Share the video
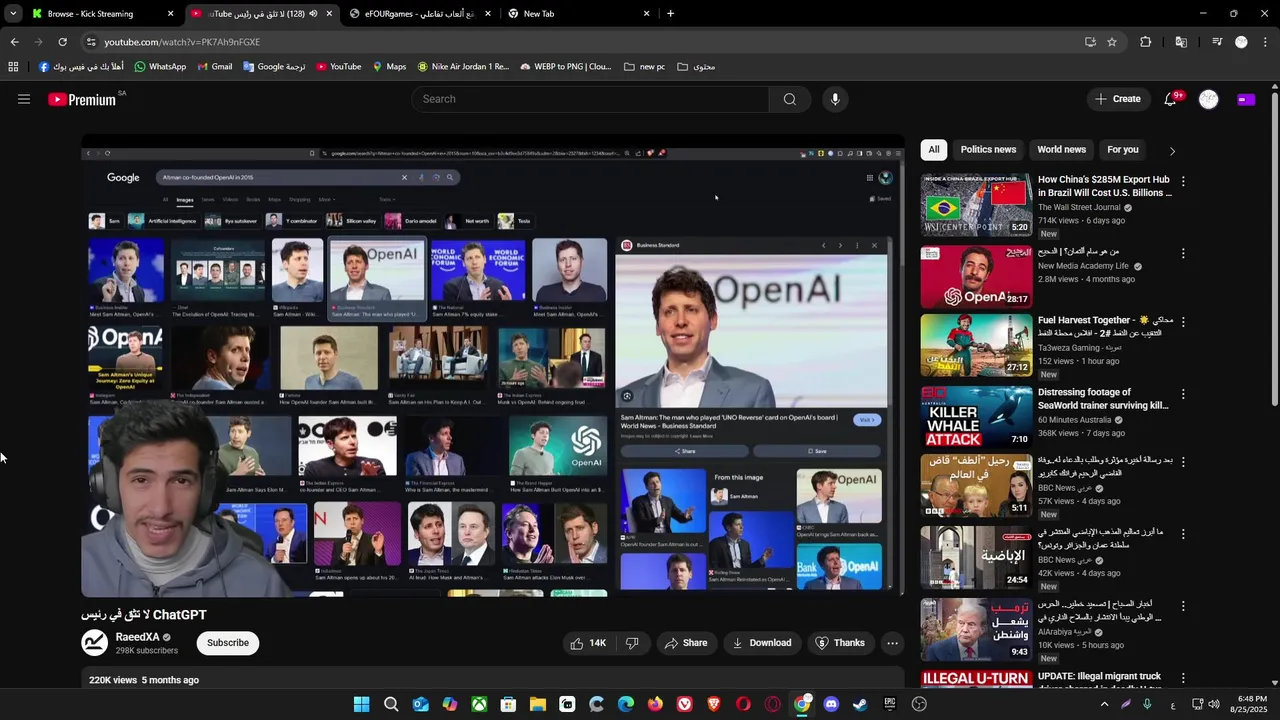The width and height of the screenshot is (1280, 720). pyautogui.click(x=686, y=643)
